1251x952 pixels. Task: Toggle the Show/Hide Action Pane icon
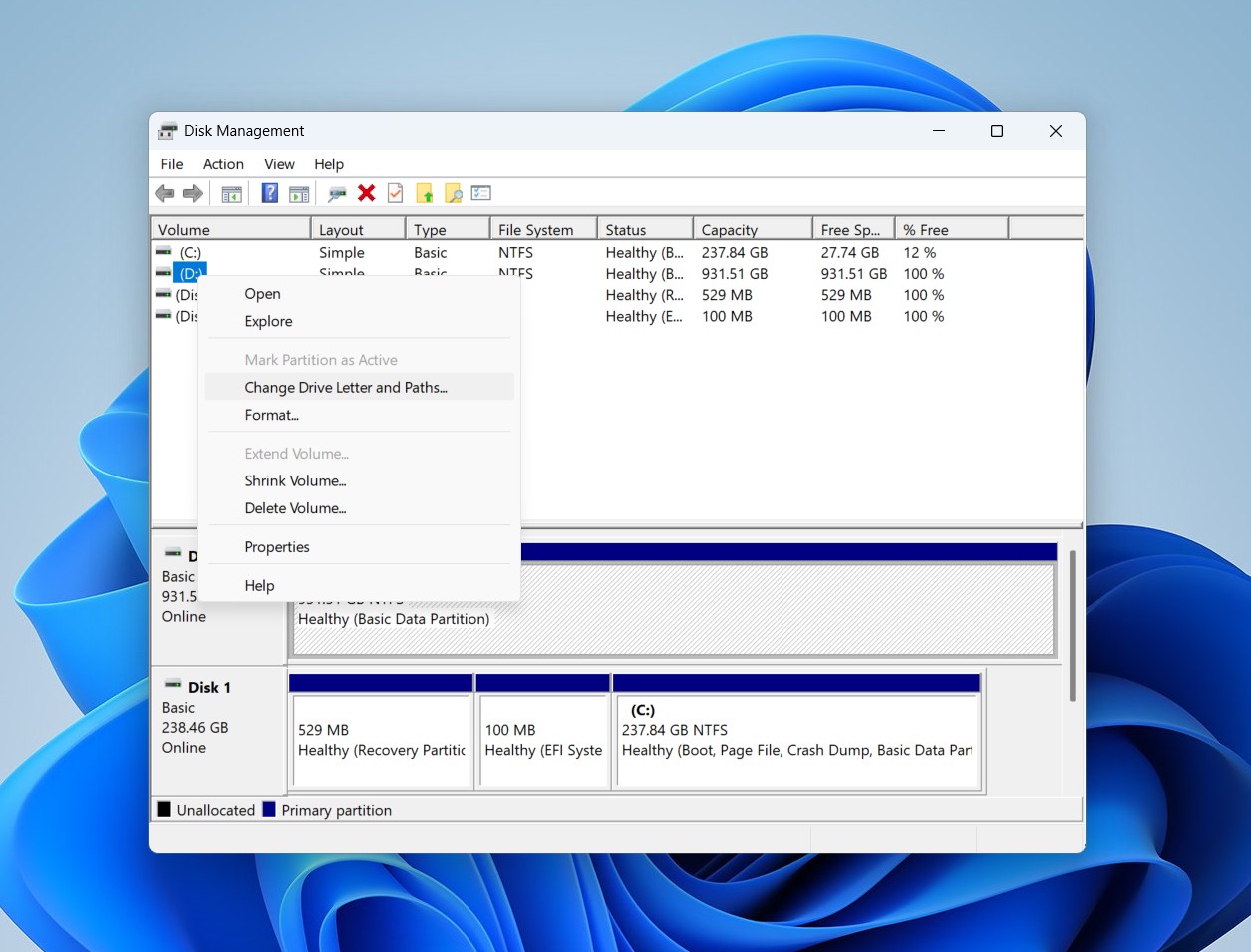point(298,193)
